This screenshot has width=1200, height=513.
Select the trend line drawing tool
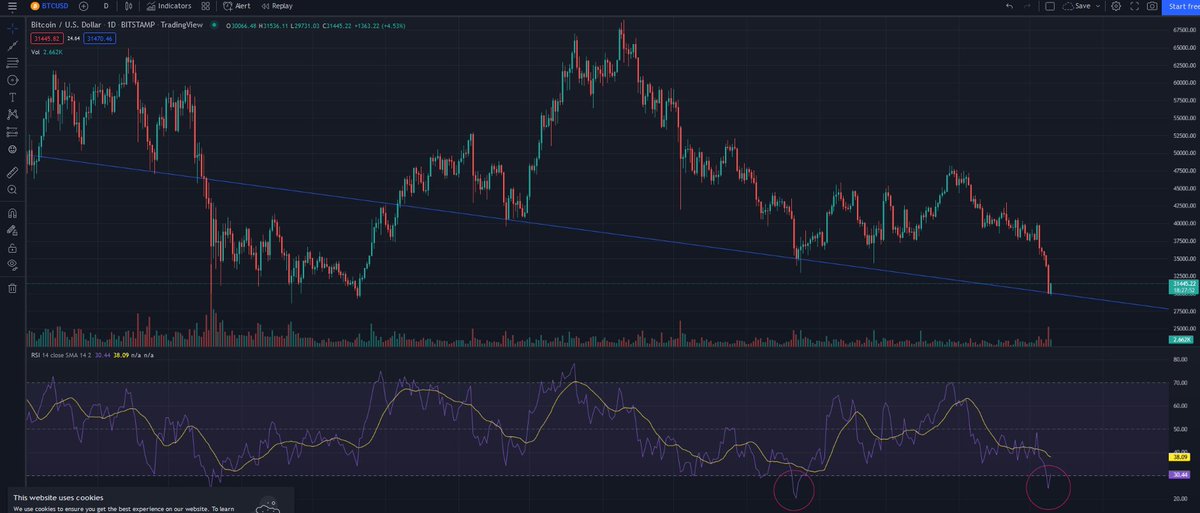[12, 45]
